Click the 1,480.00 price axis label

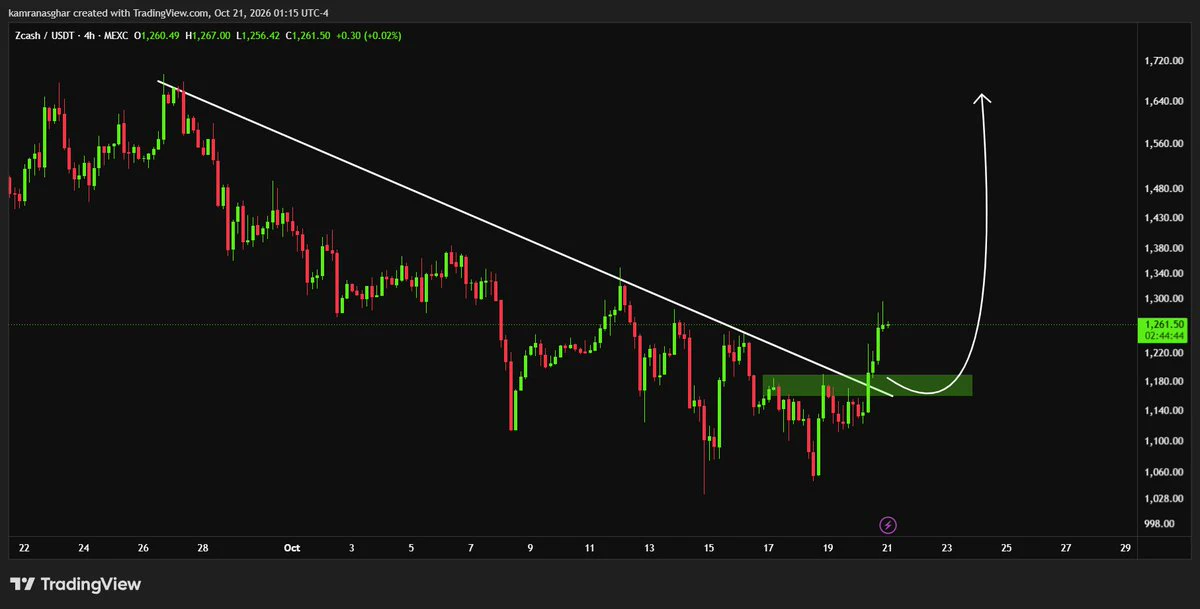click(x=1164, y=189)
